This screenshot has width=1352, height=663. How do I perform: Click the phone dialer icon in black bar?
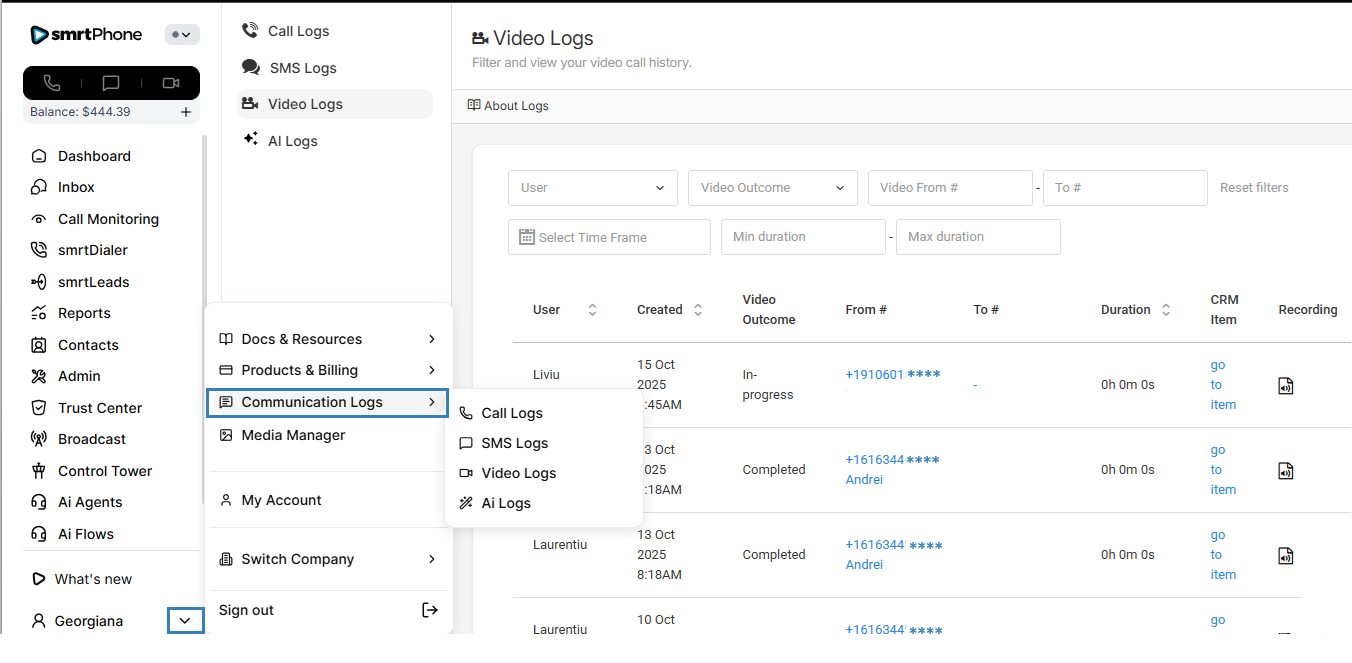click(x=52, y=83)
